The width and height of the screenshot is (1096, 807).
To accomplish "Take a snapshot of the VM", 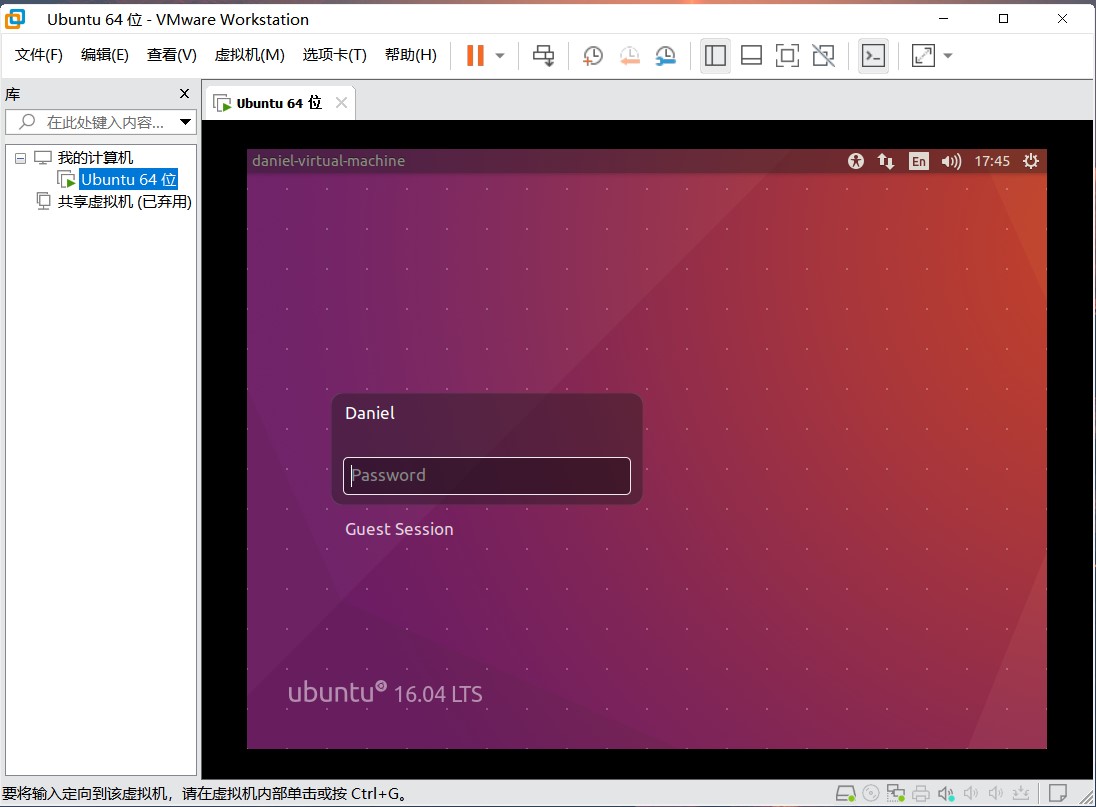I will tap(593, 55).
